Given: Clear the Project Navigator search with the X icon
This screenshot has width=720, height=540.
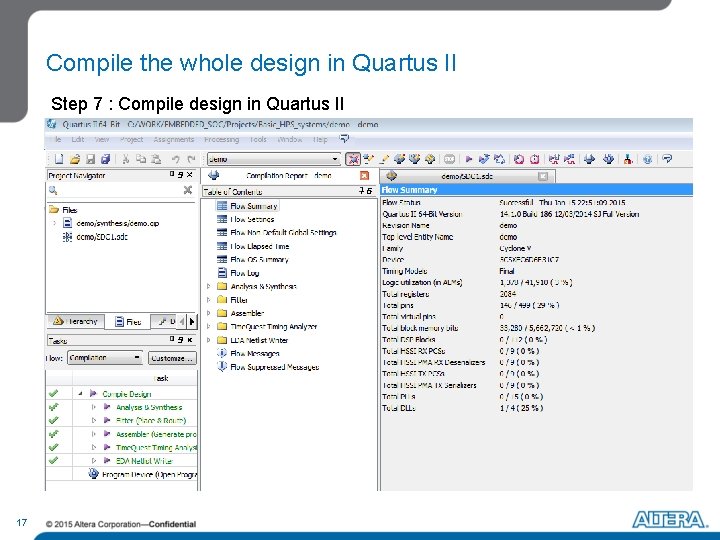Looking at the screenshot, I should click(x=188, y=190).
